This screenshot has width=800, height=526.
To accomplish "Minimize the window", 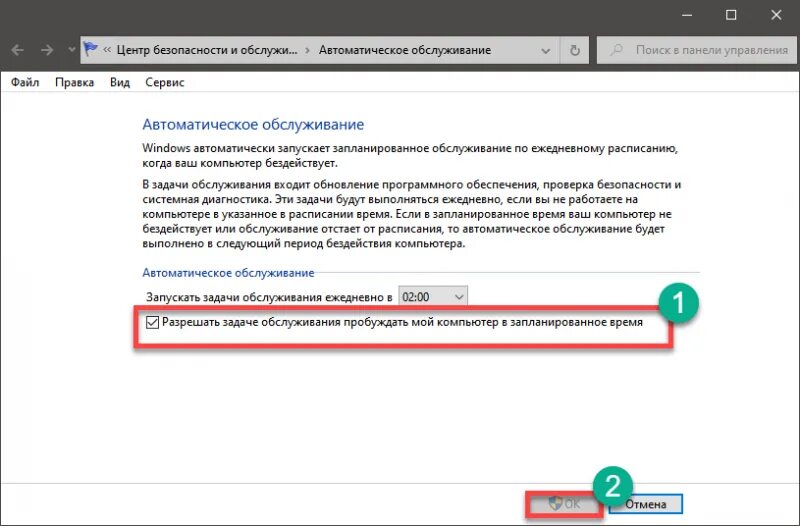I will (687, 15).
